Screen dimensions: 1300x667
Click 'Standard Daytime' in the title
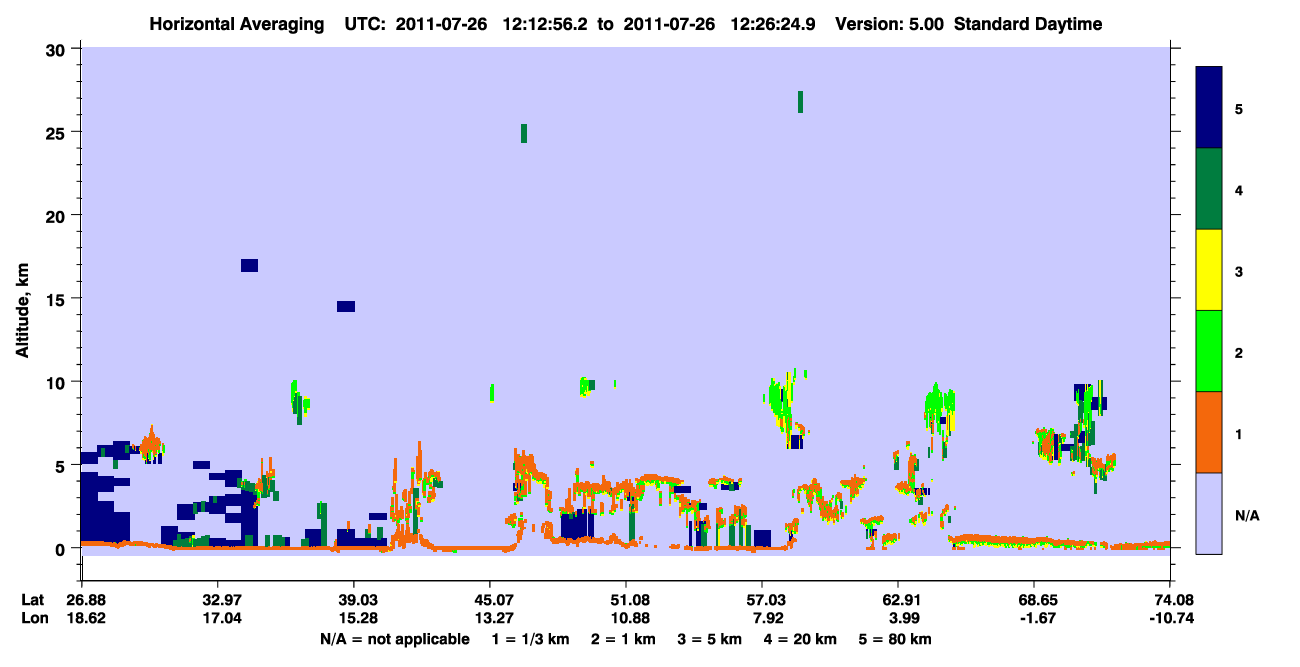[x=1028, y=24]
